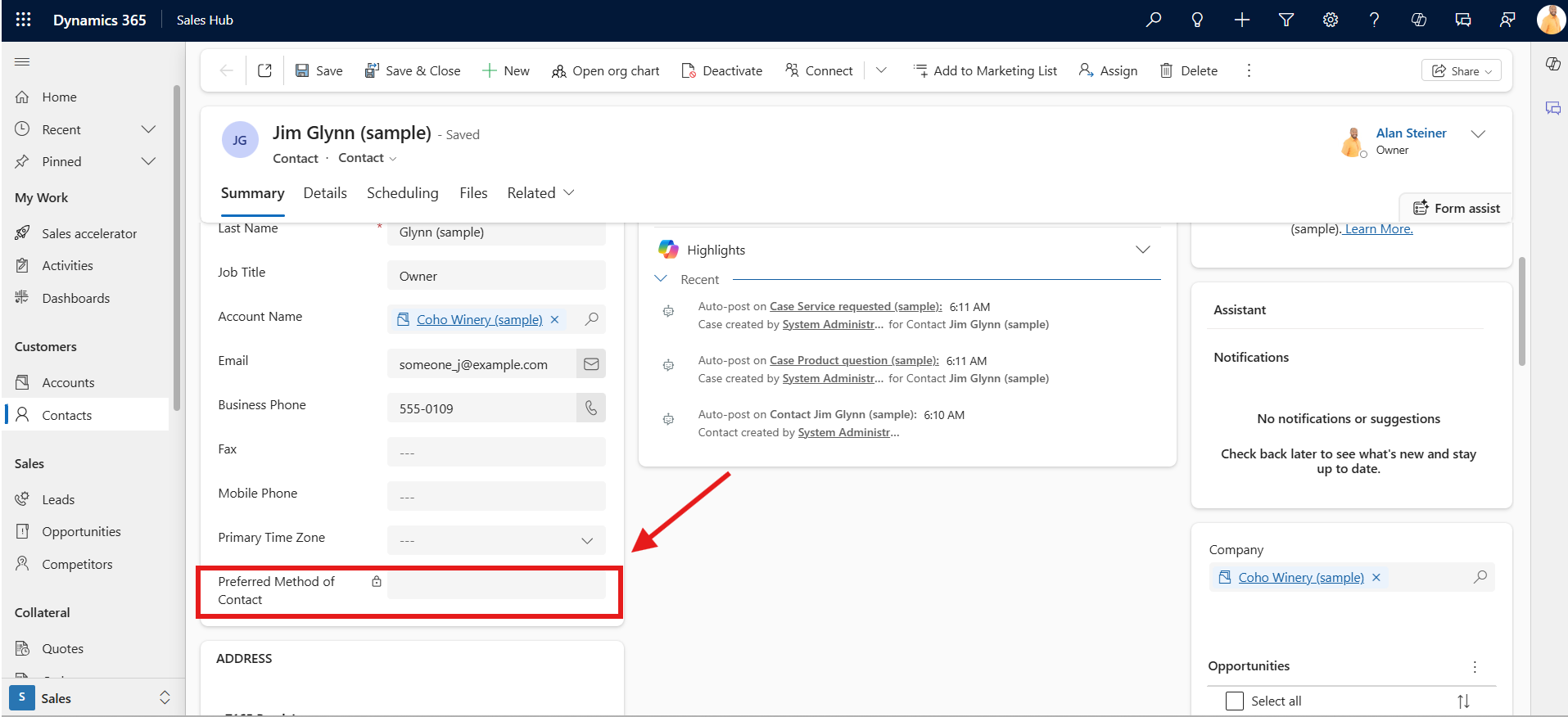This screenshot has width=1568, height=717.
Task: Click the phone icon beside Business Phone
Action: (x=591, y=408)
